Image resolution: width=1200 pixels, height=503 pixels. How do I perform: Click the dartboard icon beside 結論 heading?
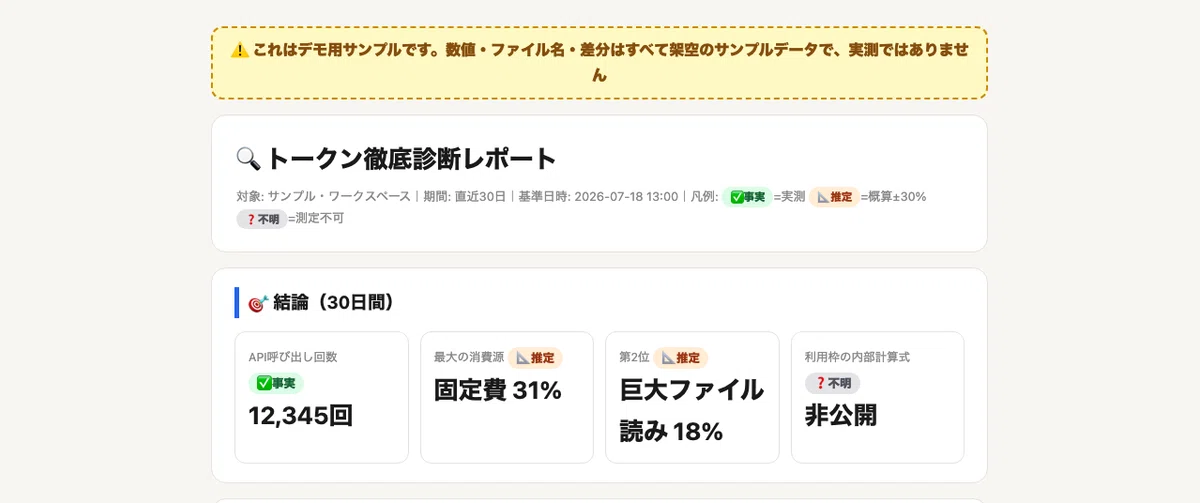point(258,303)
